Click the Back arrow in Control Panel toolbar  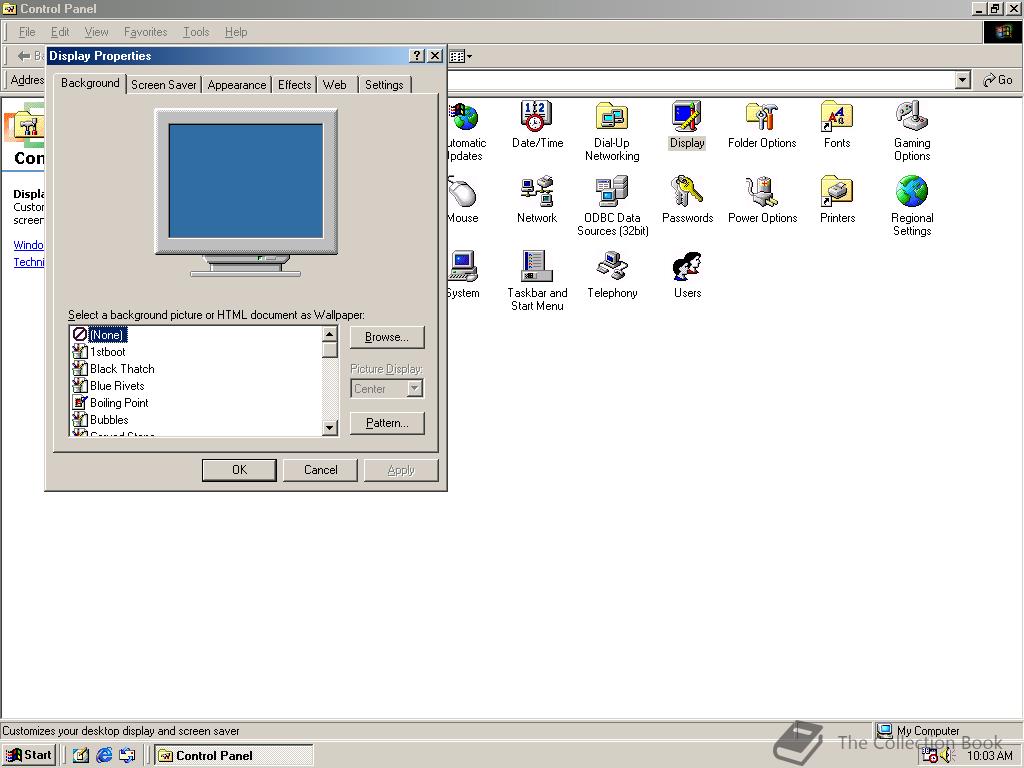(24, 56)
